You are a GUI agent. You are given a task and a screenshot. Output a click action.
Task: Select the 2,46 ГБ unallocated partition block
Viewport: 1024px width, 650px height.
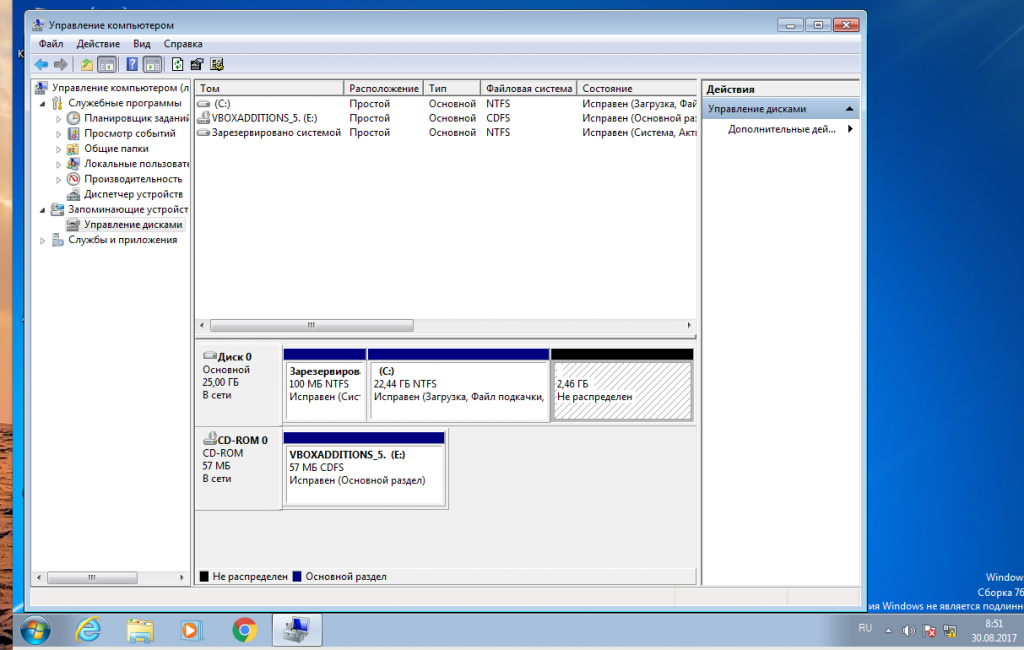pyautogui.click(x=623, y=391)
